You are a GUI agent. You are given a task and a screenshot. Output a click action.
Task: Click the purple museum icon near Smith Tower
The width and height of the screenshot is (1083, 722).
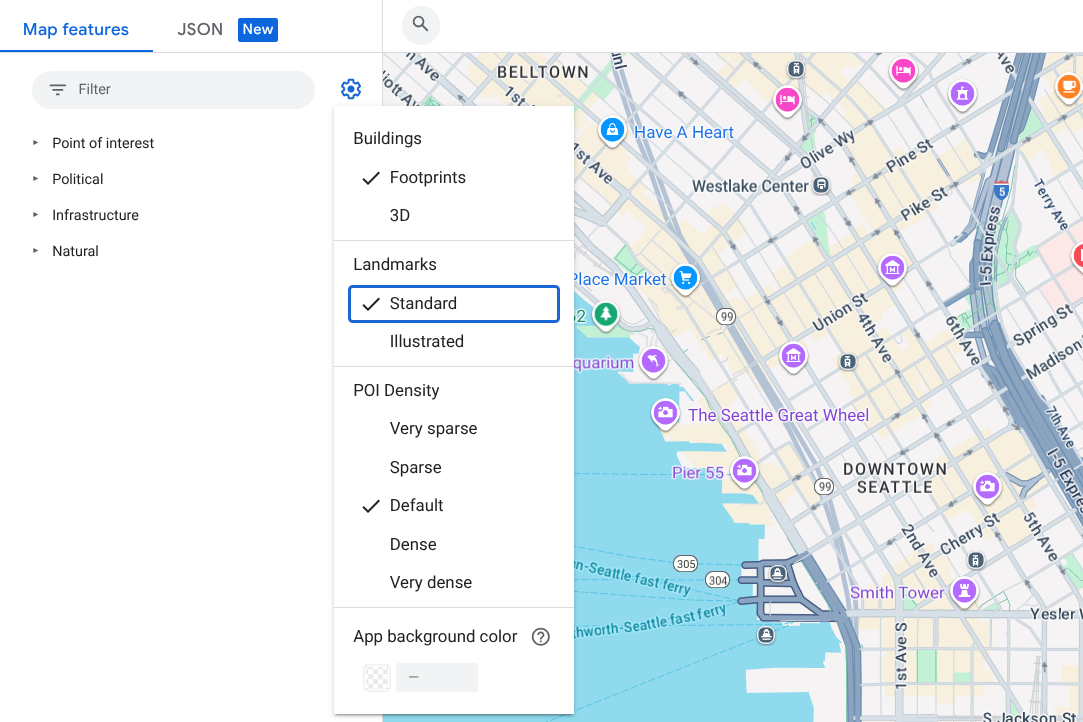[x=963, y=592]
